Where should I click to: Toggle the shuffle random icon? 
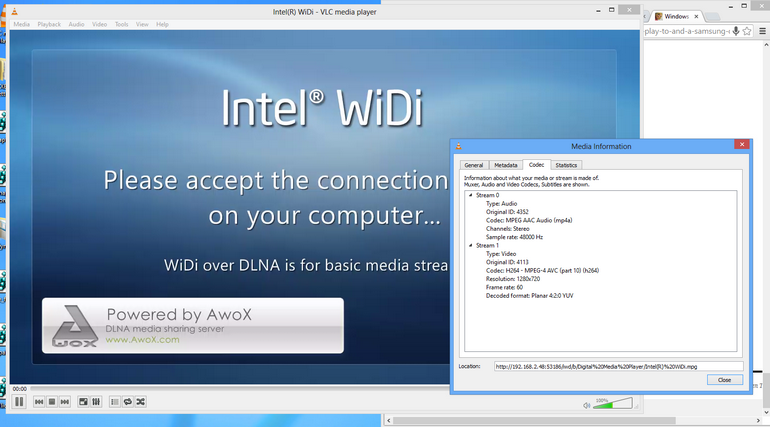(x=140, y=402)
